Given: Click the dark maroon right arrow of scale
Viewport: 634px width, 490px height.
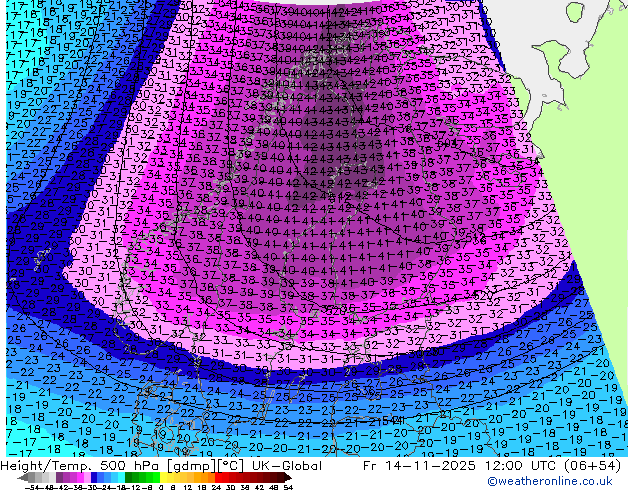Looking at the screenshot, I should tap(287, 477).
